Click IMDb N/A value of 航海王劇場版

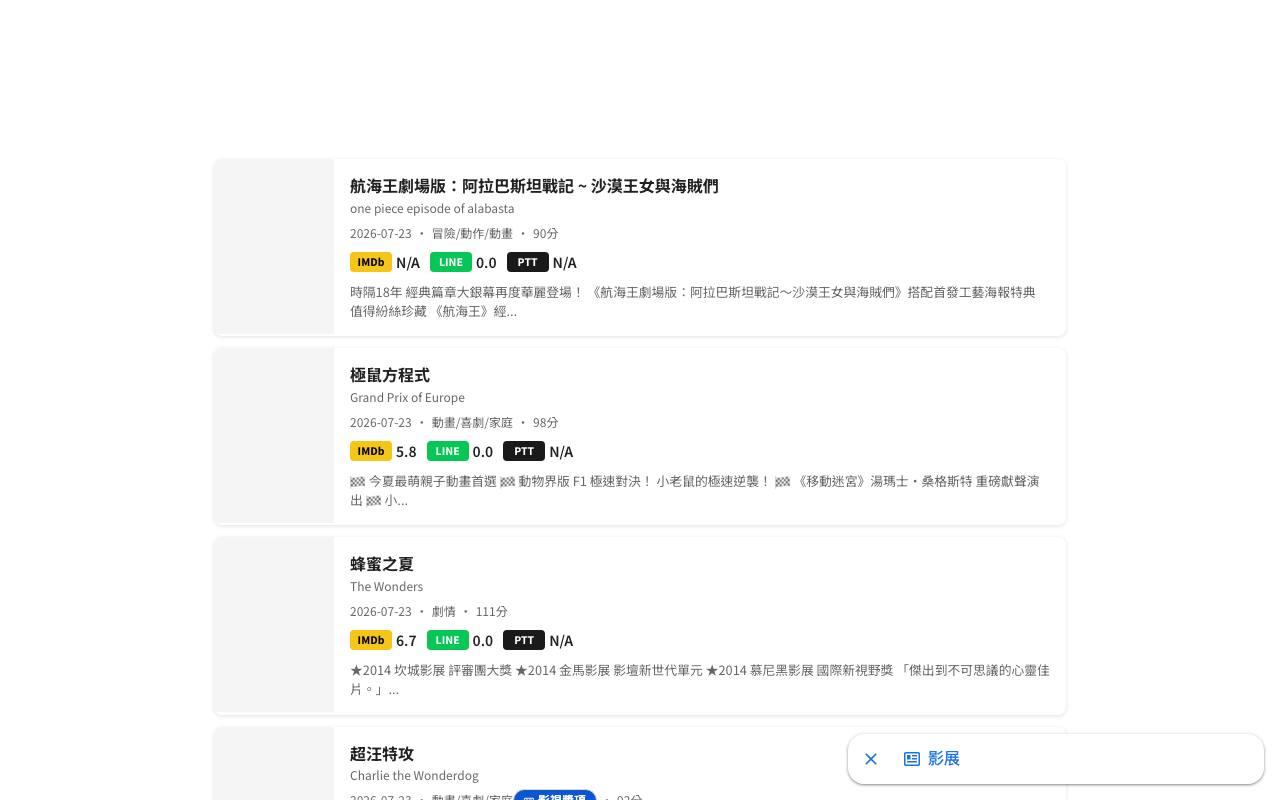pos(408,263)
